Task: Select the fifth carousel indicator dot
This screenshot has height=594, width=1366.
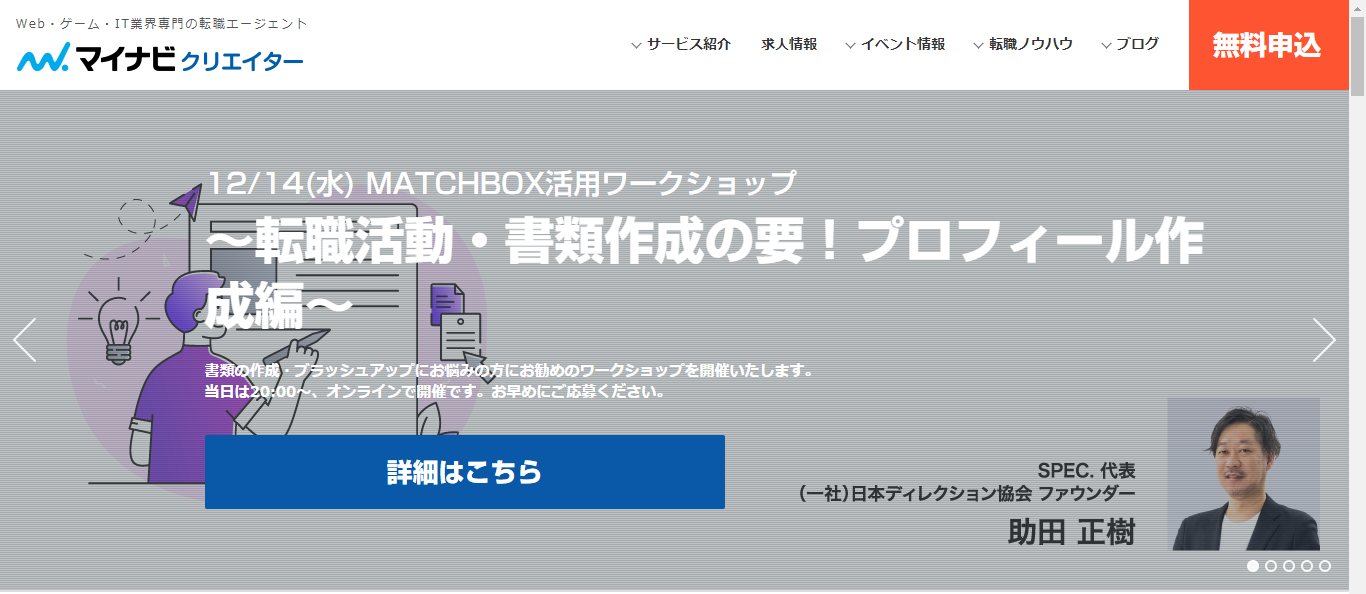Action: pyautogui.click(x=1325, y=566)
